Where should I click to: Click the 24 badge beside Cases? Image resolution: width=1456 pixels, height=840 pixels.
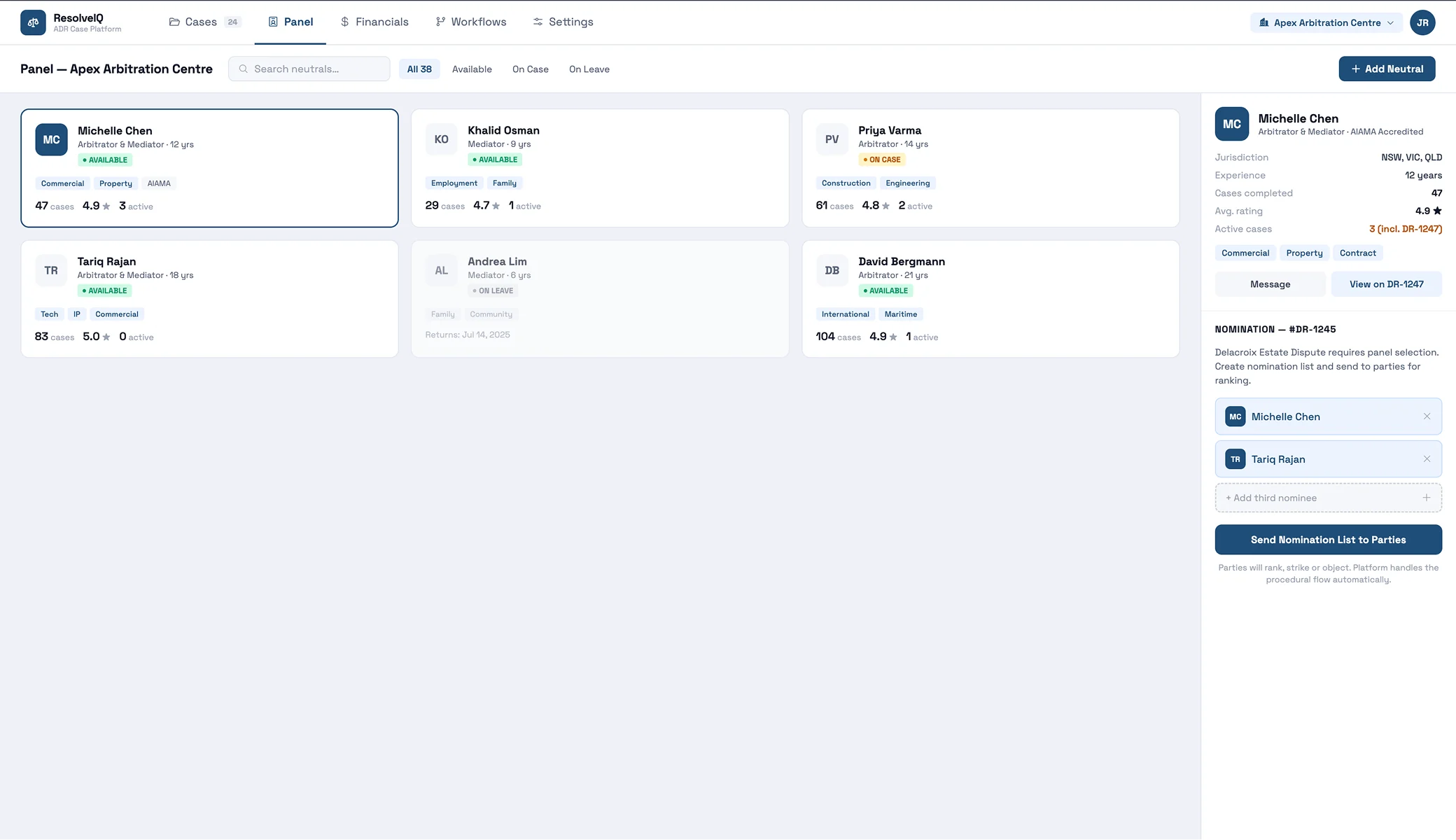pos(232,22)
